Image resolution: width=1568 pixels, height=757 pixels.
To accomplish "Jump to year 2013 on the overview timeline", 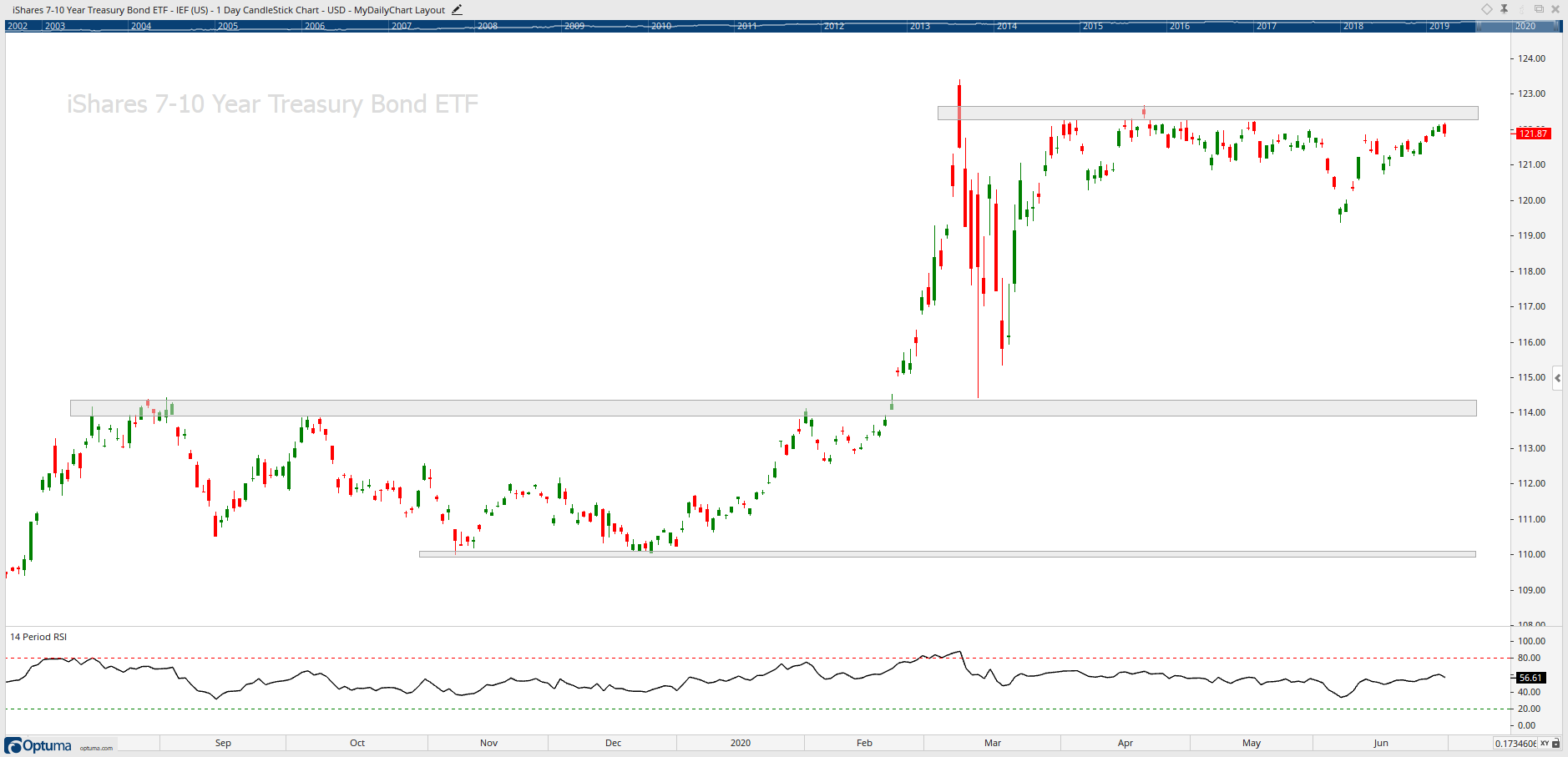I will pos(920,26).
